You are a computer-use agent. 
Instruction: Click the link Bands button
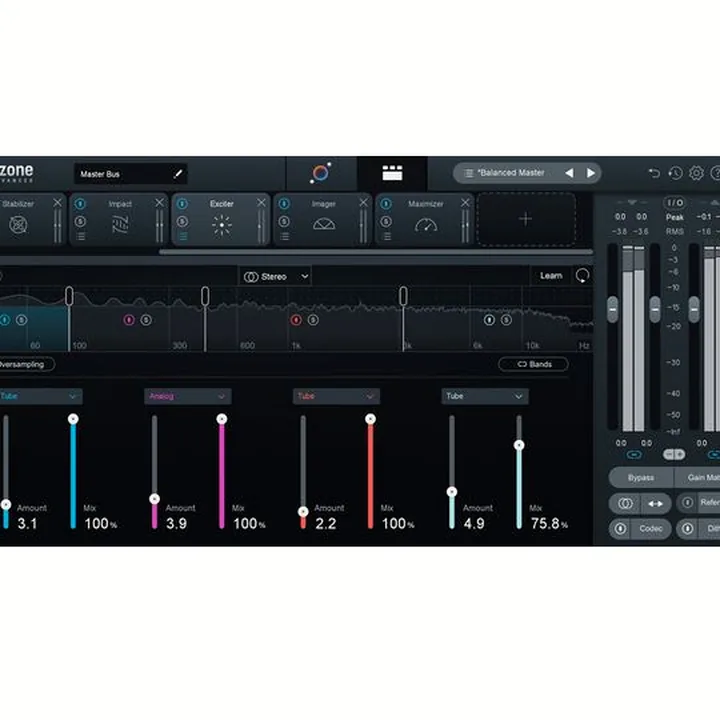pos(534,364)
